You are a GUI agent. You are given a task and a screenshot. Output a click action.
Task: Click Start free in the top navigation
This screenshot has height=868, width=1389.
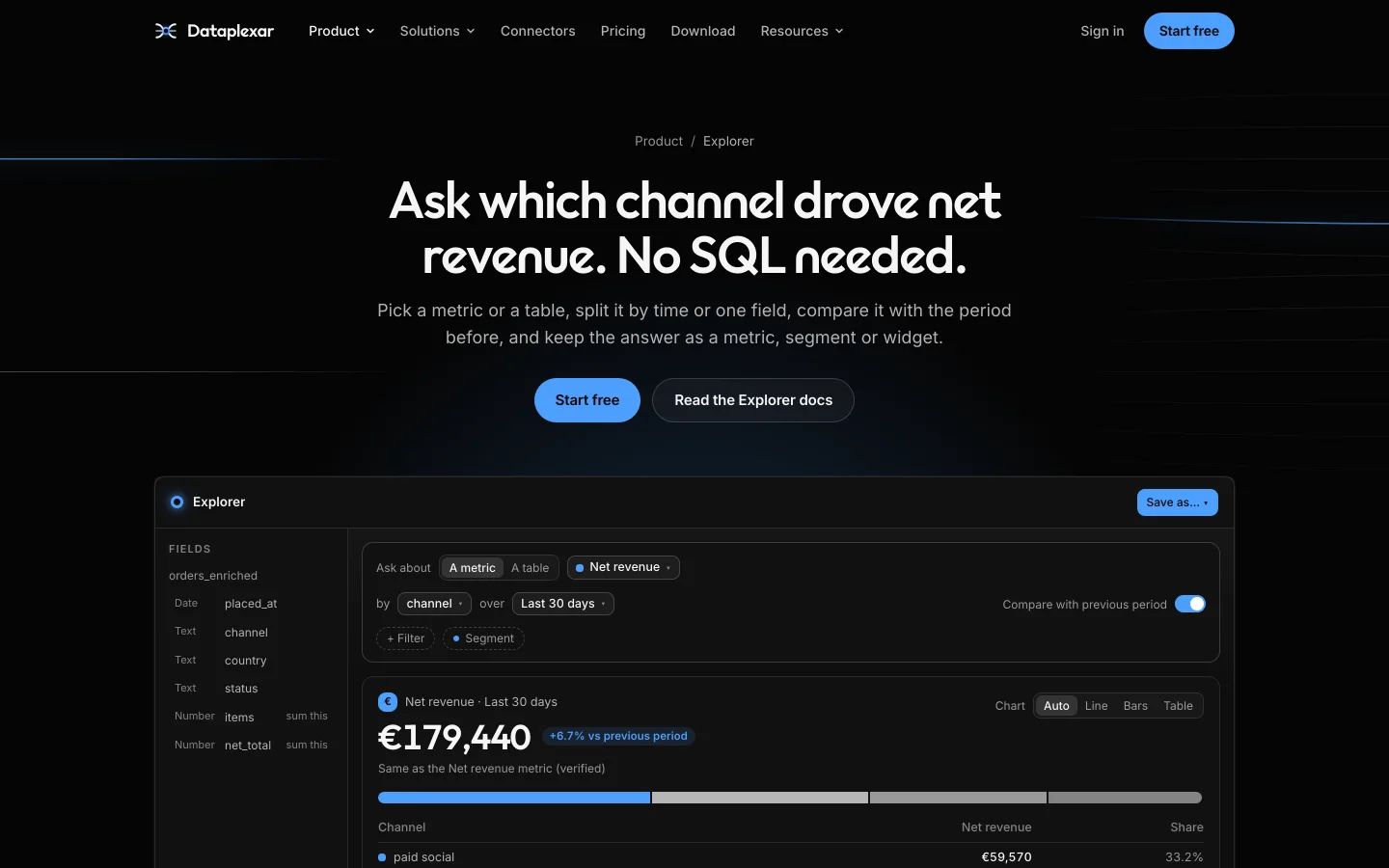click(1189, 31)
